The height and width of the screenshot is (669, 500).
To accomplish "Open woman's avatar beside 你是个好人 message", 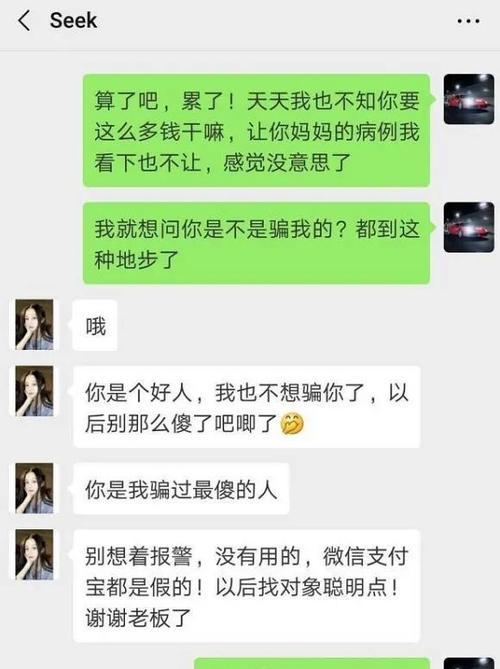I will [35, 391].
